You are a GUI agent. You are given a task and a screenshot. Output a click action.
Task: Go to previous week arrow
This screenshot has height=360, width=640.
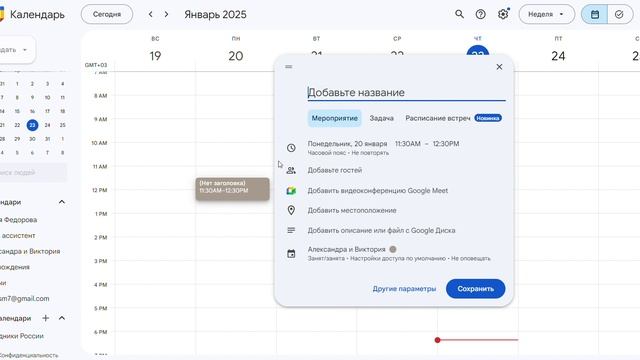coord(151,14)
